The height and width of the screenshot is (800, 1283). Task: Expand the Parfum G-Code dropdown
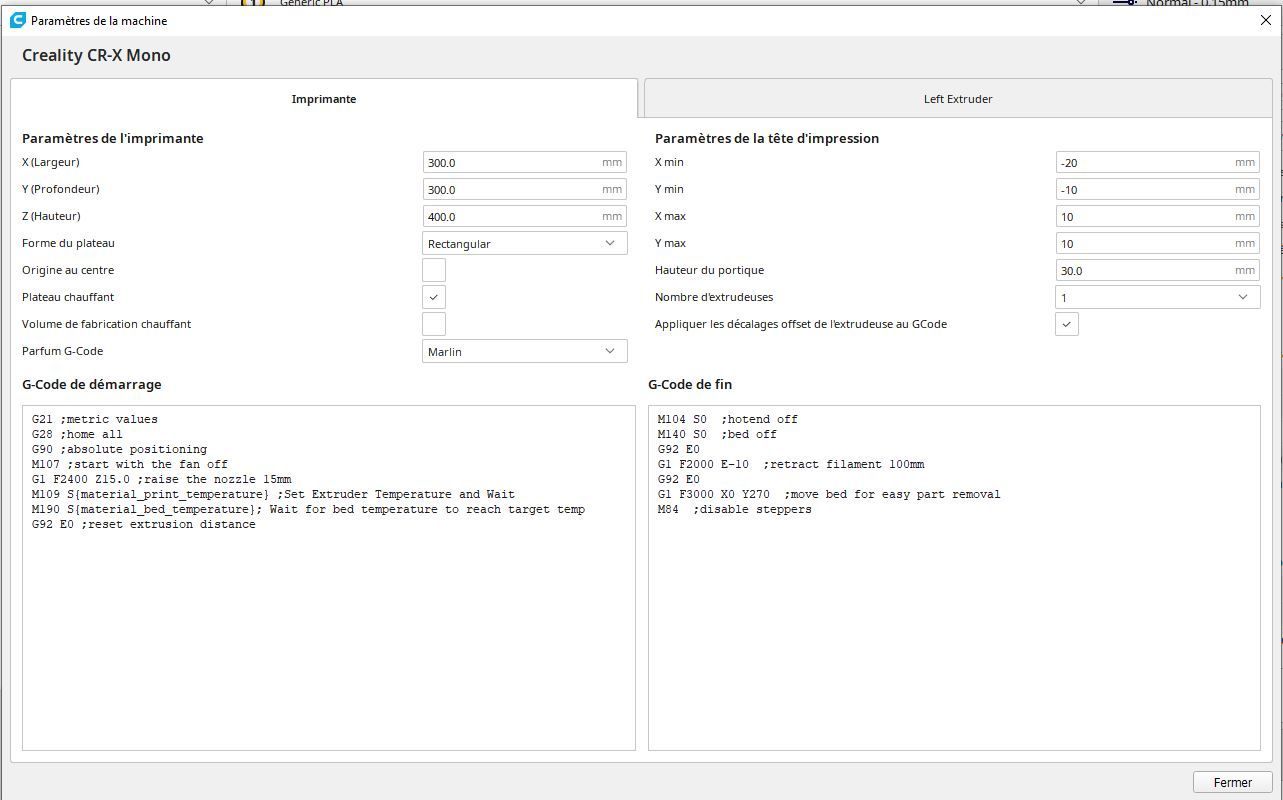point(525,351)
